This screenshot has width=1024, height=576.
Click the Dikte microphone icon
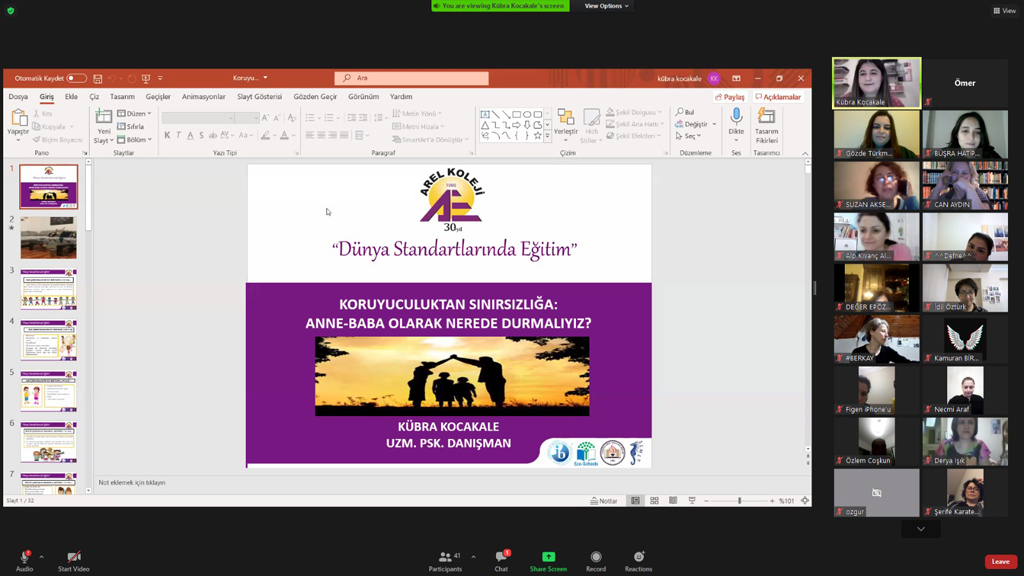(x=736, y=119)
